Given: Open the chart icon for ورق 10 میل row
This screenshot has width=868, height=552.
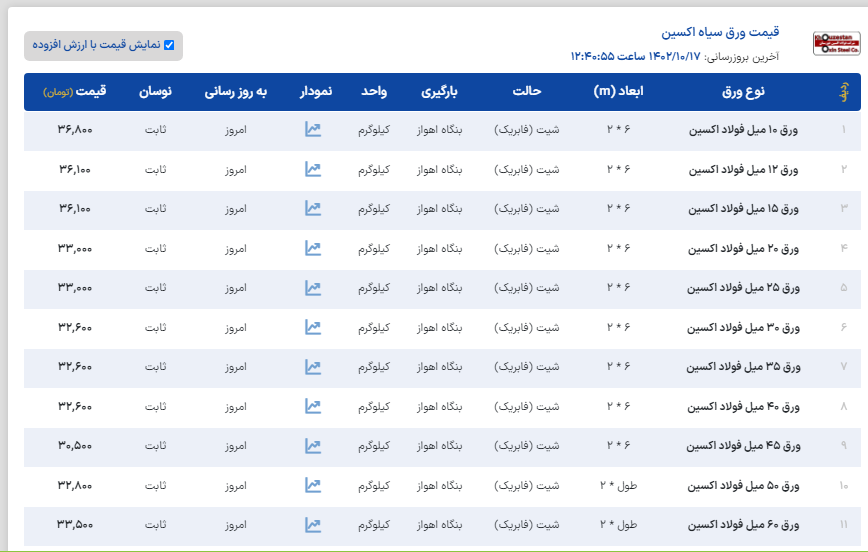Looking at the screenshot, I should 313,130.
